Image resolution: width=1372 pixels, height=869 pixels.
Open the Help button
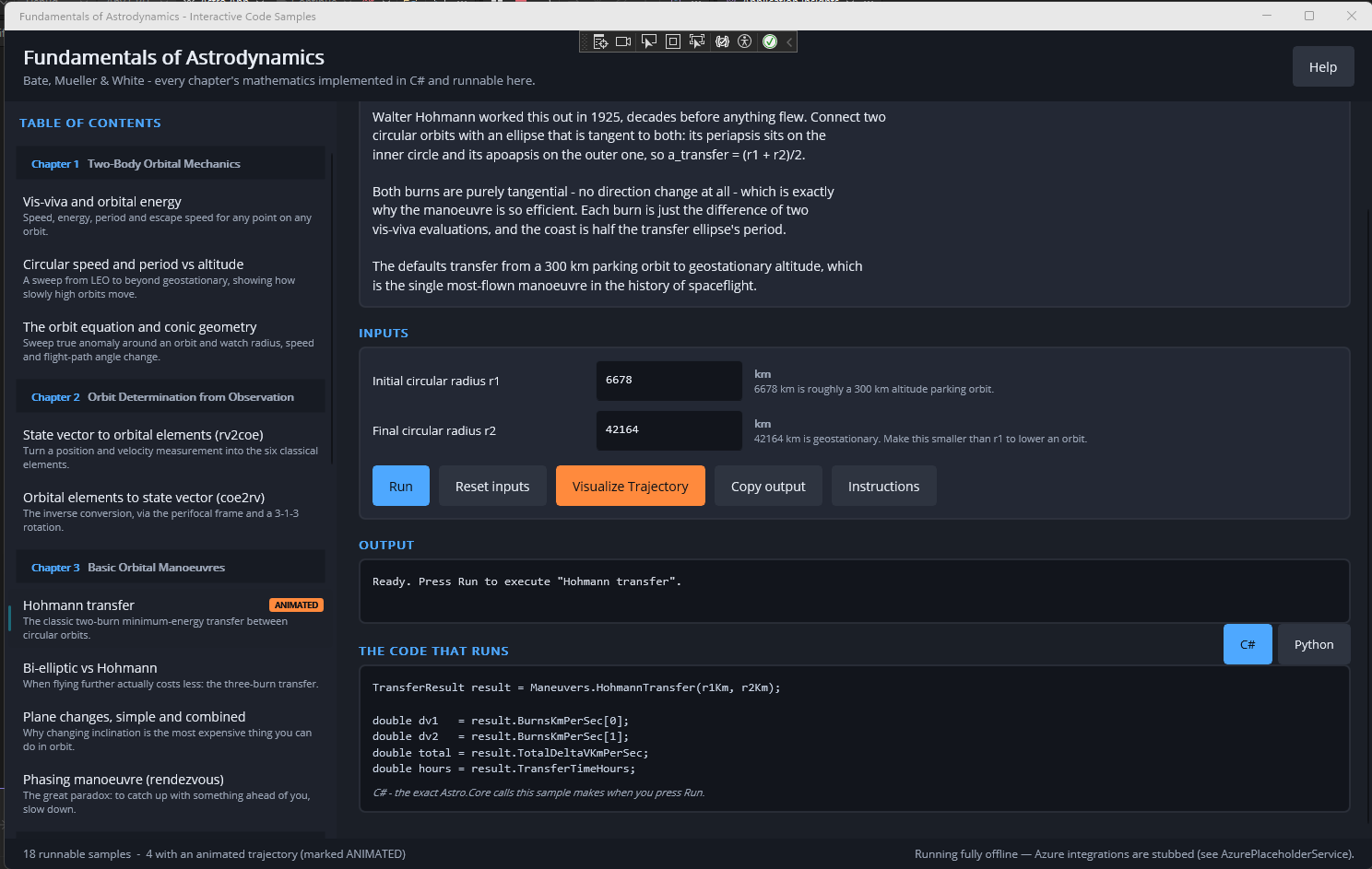tap(1323, 66)
